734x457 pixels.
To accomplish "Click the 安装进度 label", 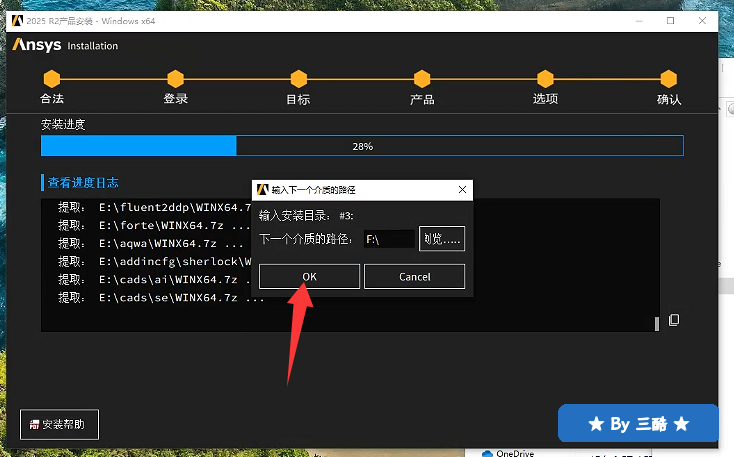I will pos(63,124).
